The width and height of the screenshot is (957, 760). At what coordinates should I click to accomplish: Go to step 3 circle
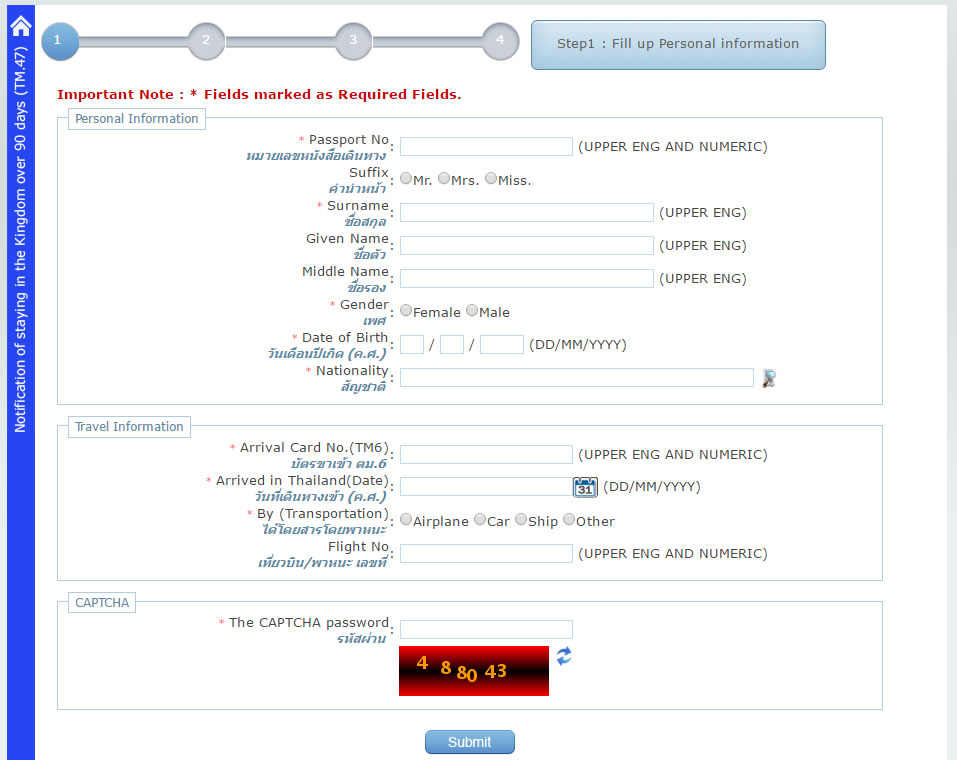click(353, 42)
